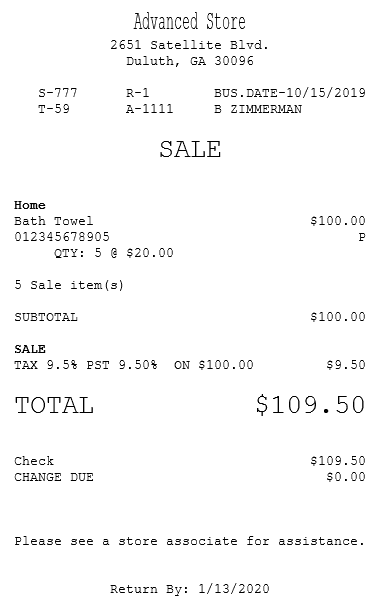392x604 pixels.
Task: Select the 012345678905 barcode number
Action: pyautogui.click(x=62, y=237)
